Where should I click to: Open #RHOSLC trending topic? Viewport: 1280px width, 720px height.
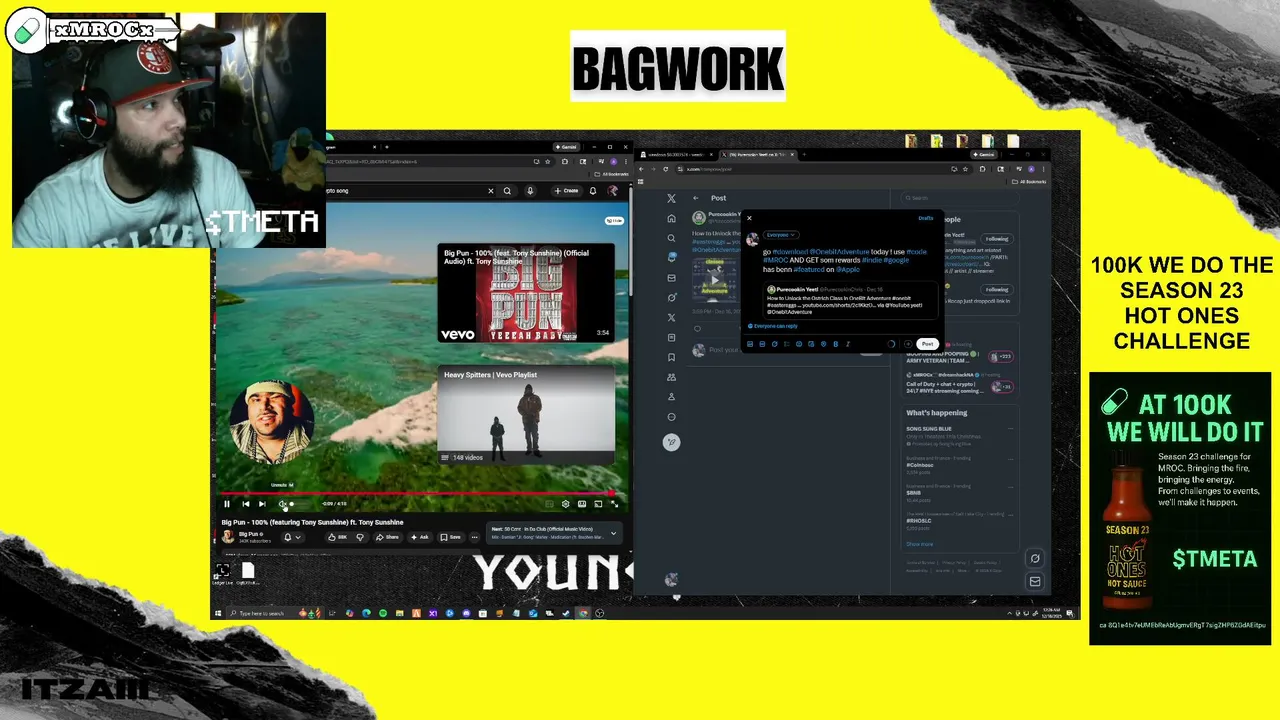point(919,521)
